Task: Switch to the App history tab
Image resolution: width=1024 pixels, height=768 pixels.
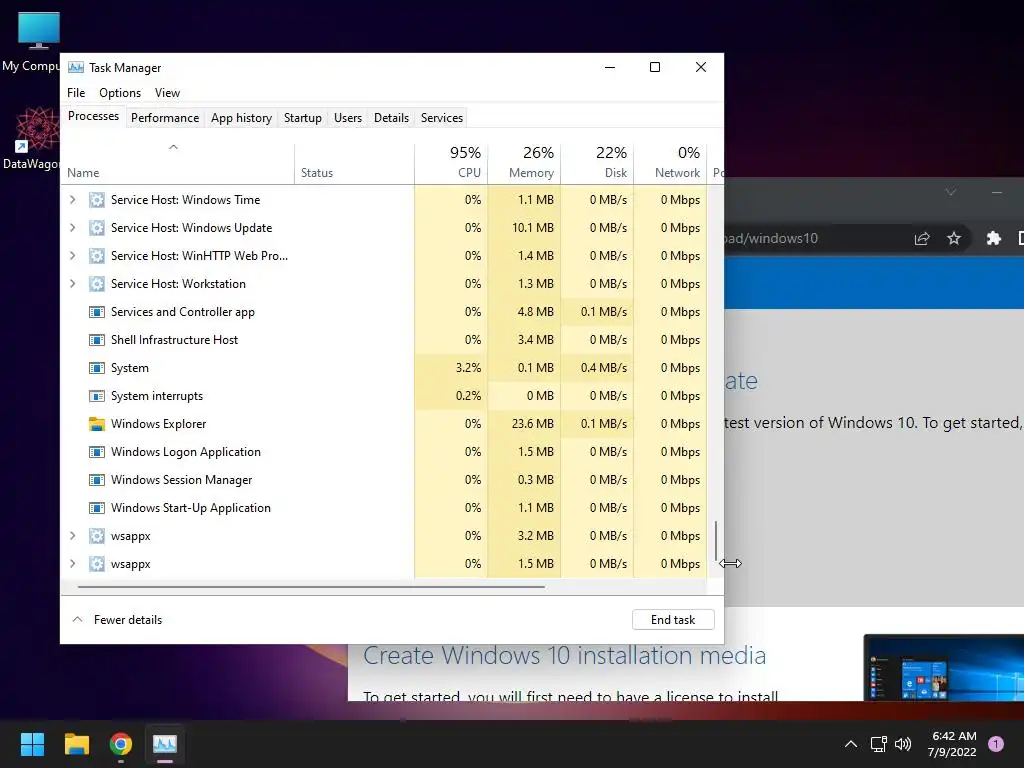Action: (241, 118)
